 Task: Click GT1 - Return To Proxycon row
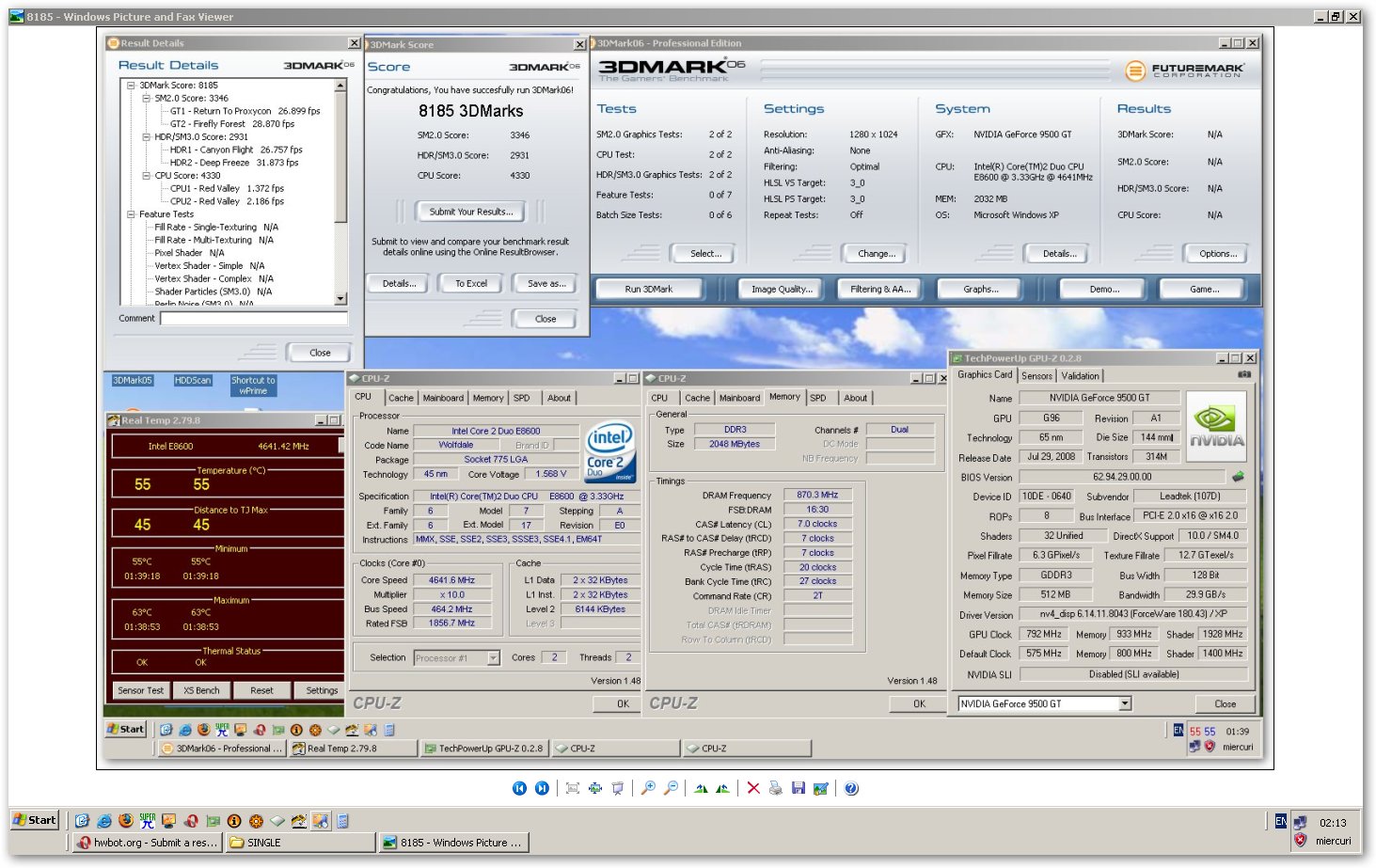(x=245, y=111)
